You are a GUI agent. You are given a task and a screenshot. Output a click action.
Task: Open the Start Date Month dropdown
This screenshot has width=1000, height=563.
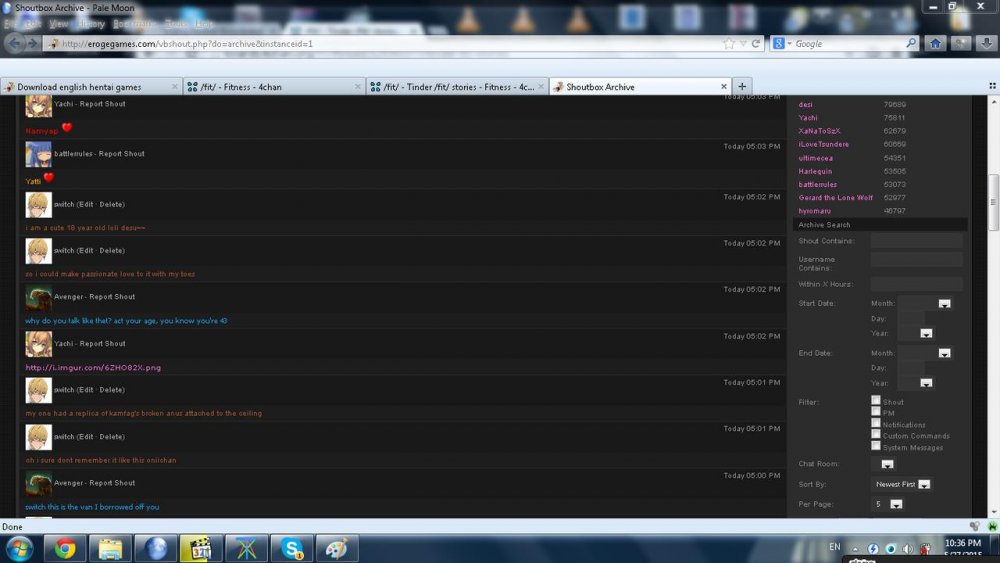point(944,303)
